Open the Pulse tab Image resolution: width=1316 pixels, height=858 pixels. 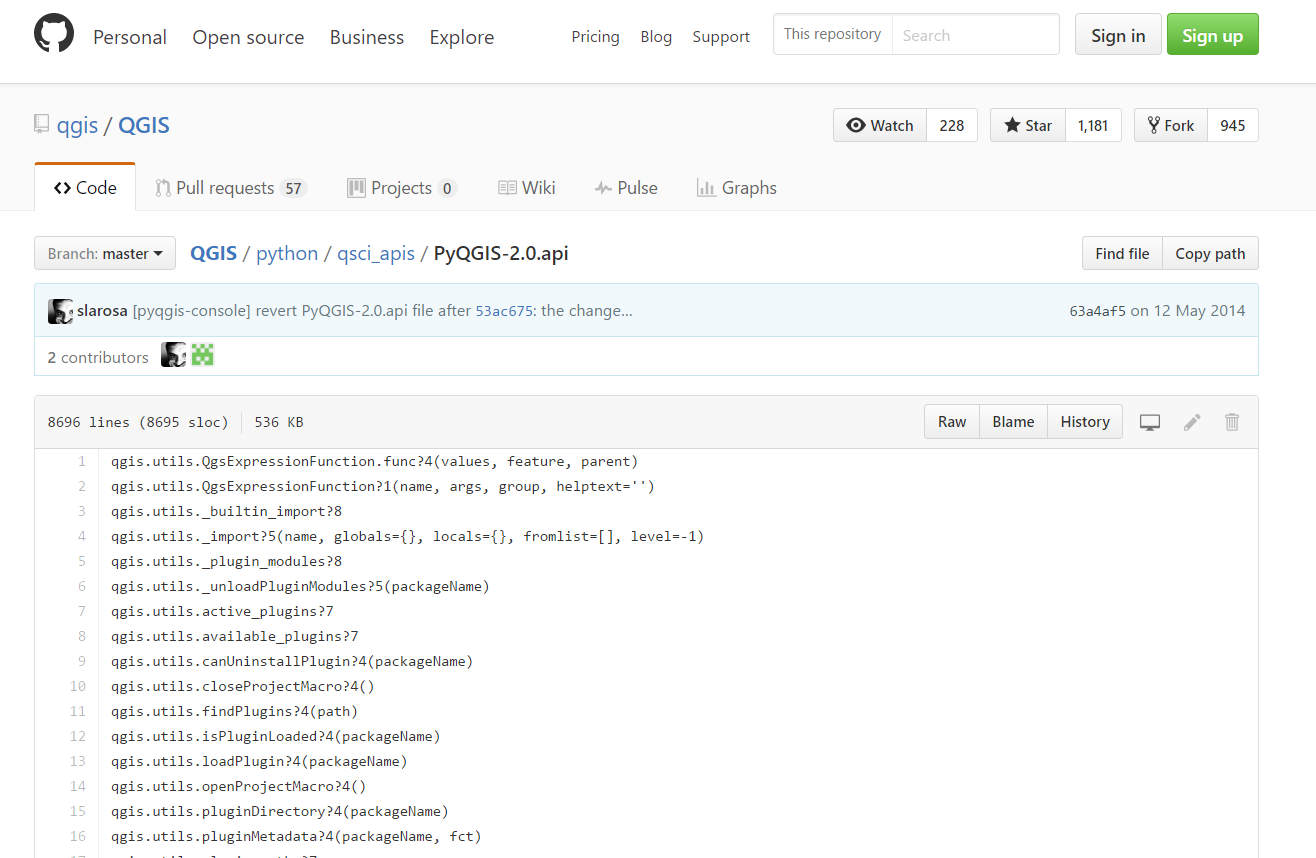coord(626,188)
